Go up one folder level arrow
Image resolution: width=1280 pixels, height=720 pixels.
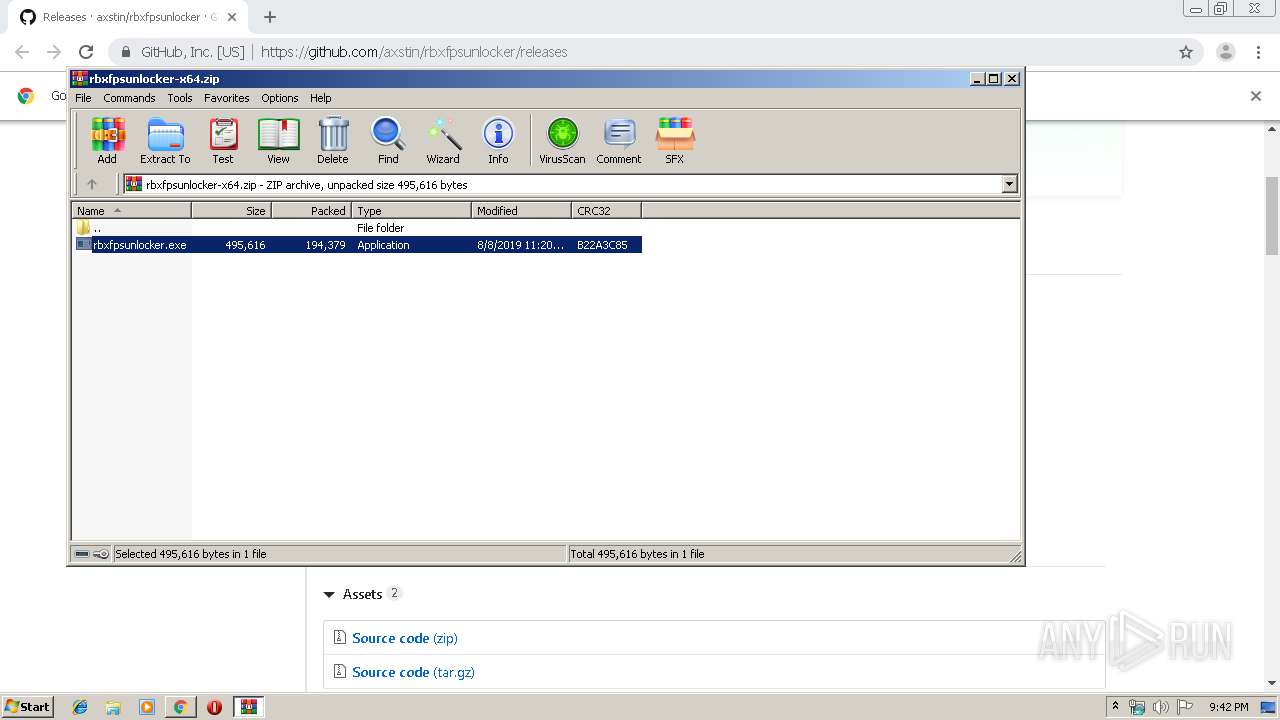point(92,184)
